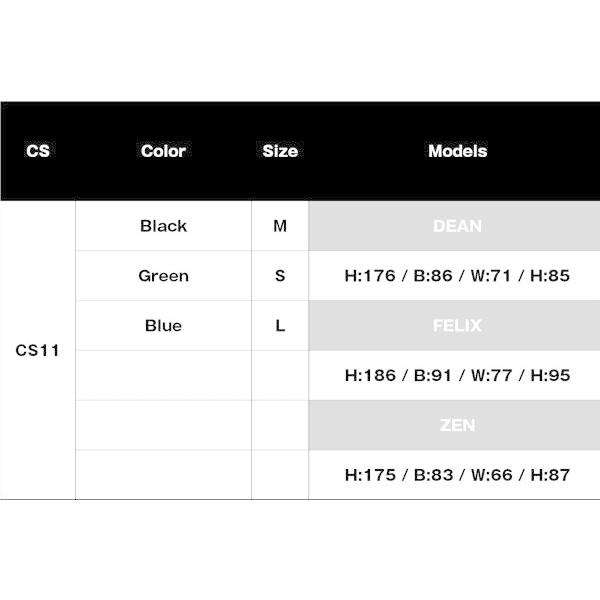600x600 pixels.
Task: Click measurements starting with H:175
Action: (457, 475)
